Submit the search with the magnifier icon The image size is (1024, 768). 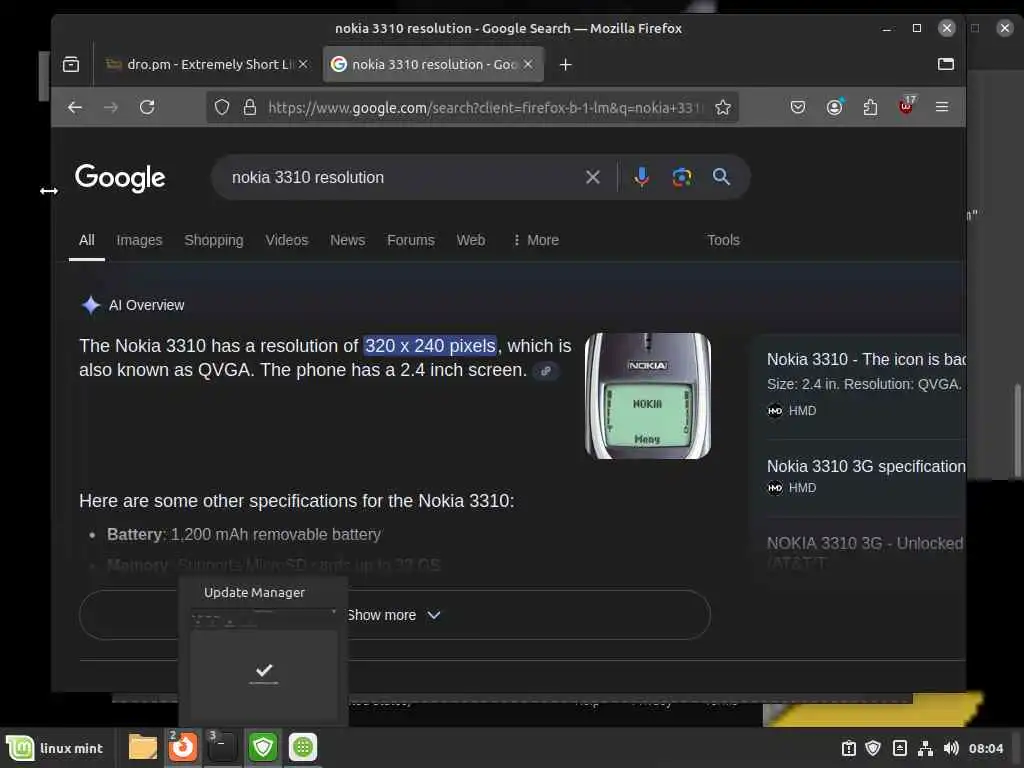721,176
